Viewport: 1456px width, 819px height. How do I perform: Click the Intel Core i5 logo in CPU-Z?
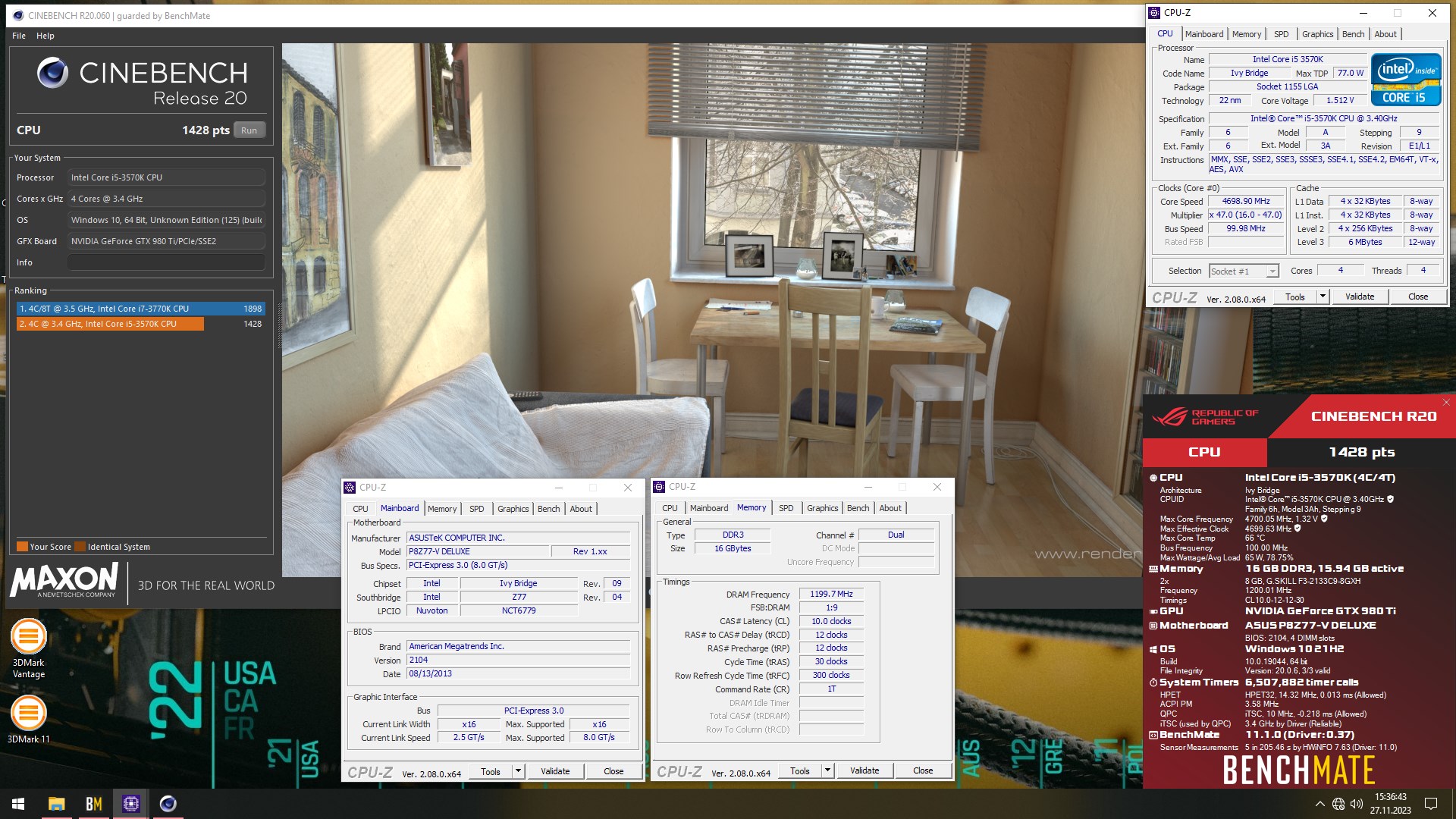(x=1406, y=80)
